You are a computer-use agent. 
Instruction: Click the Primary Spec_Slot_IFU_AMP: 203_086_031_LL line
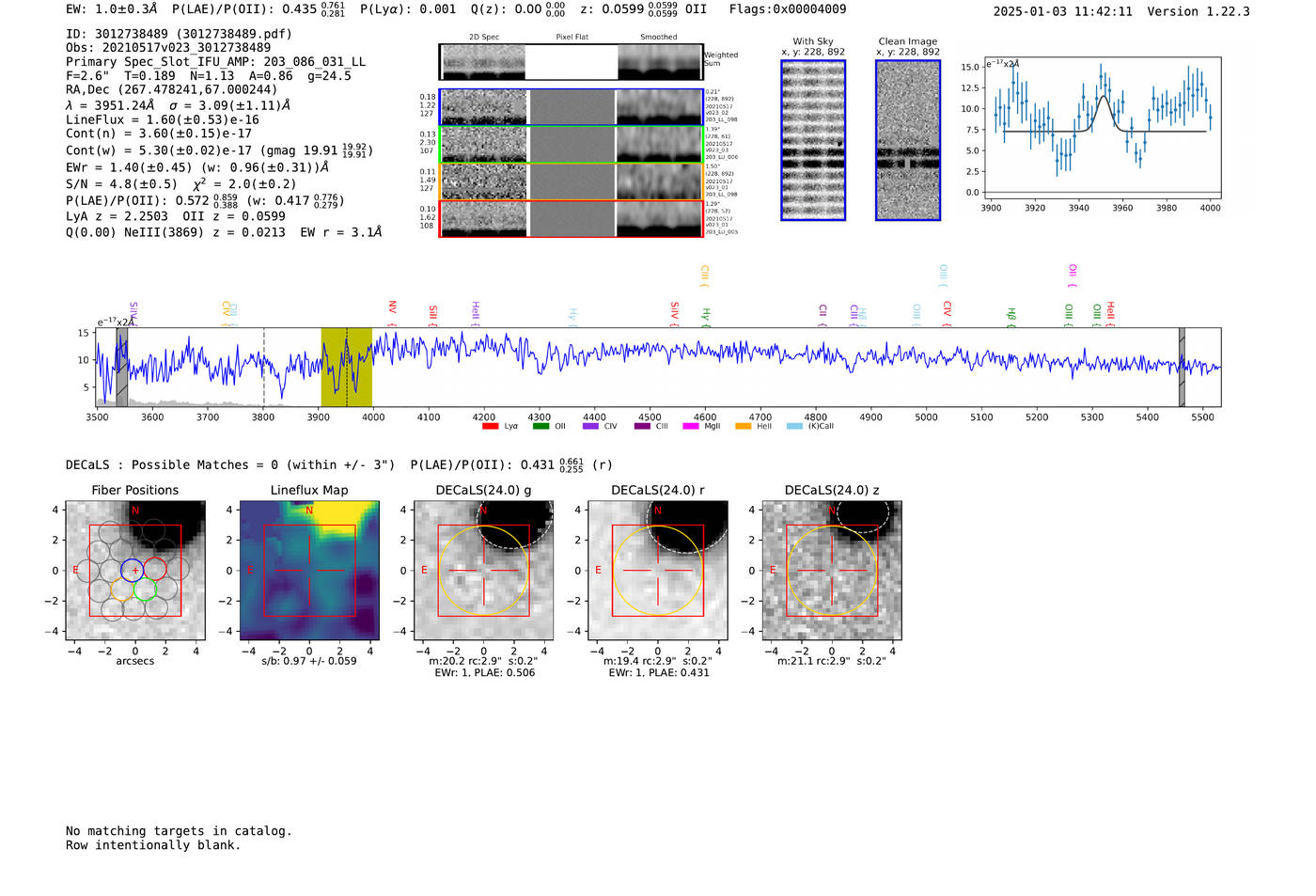[x=215, y=62]
